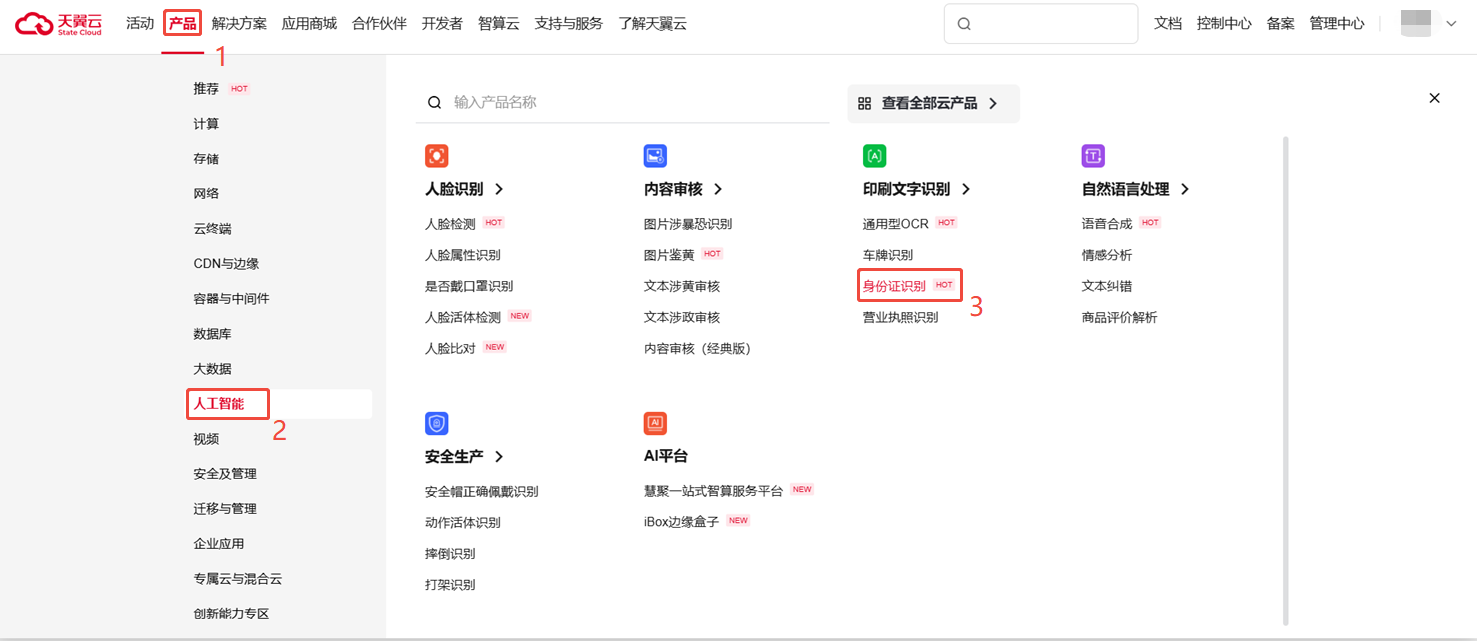Click the magnifier icon in top search box
The width and height of the screenshot is (1477, 641).
coord(964,24)
